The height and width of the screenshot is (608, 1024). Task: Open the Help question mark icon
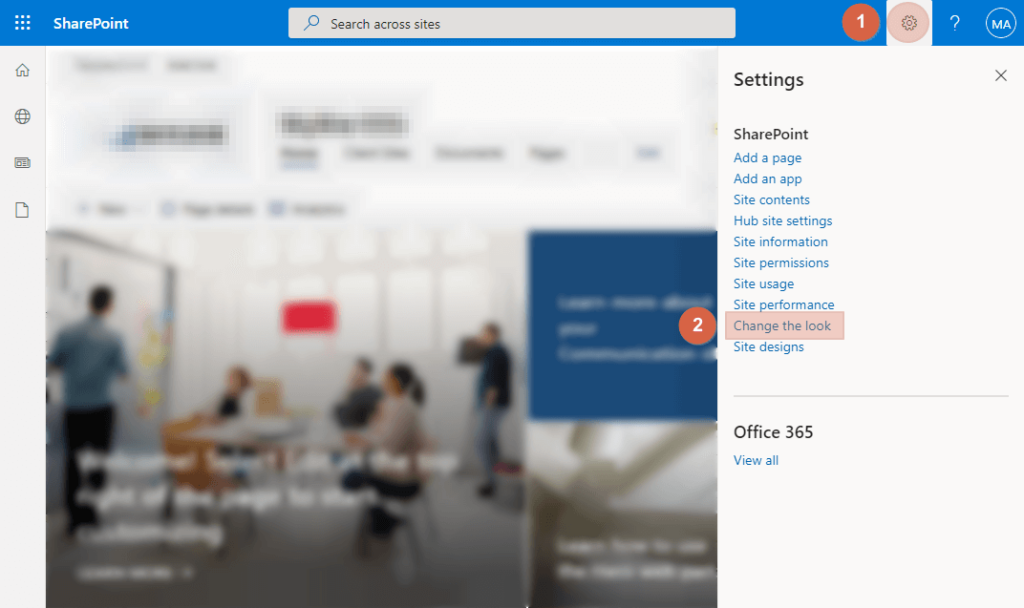click(954, 24)
